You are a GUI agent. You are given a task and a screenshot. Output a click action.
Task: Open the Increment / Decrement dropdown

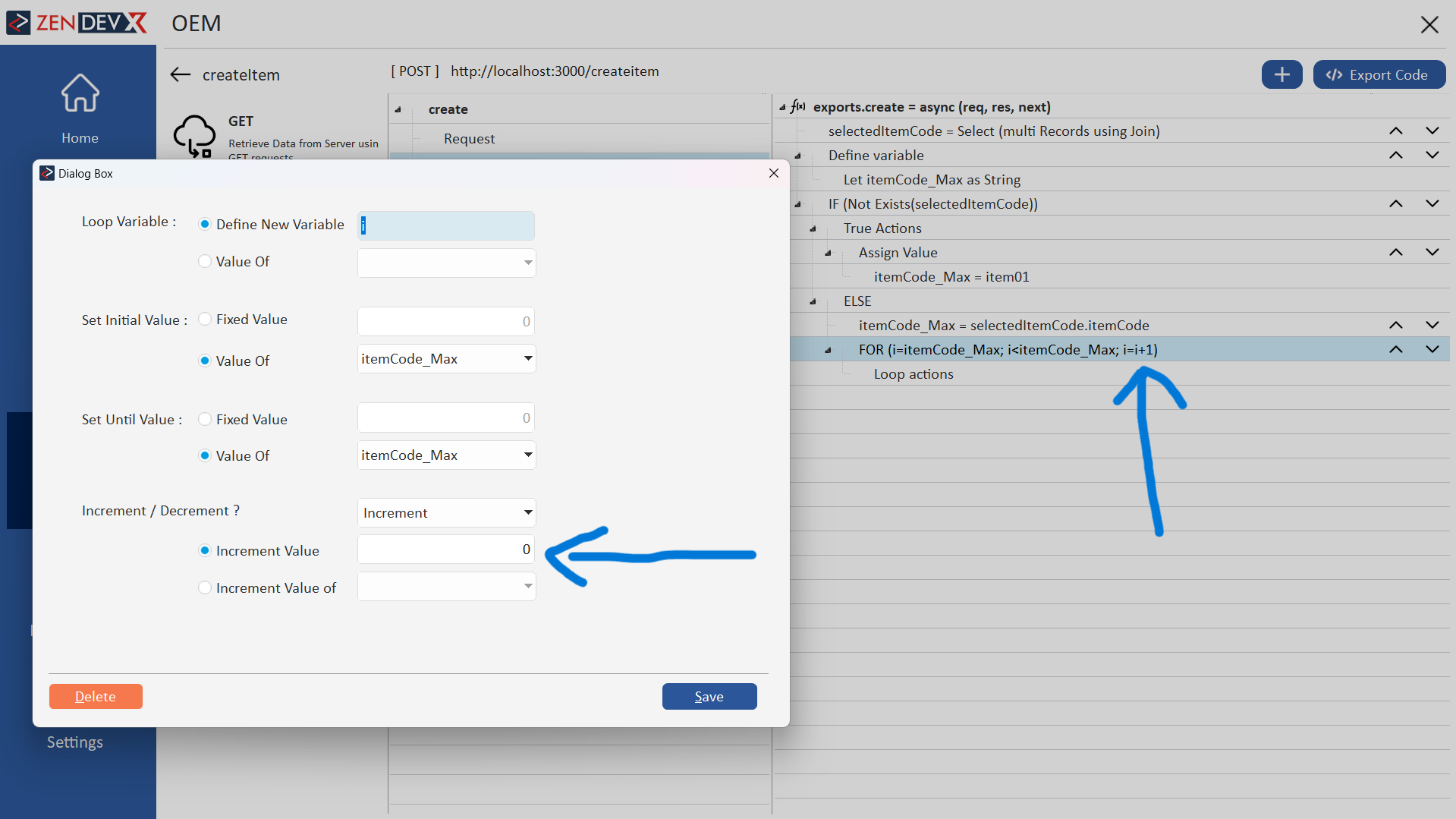(x=447, y=513)
